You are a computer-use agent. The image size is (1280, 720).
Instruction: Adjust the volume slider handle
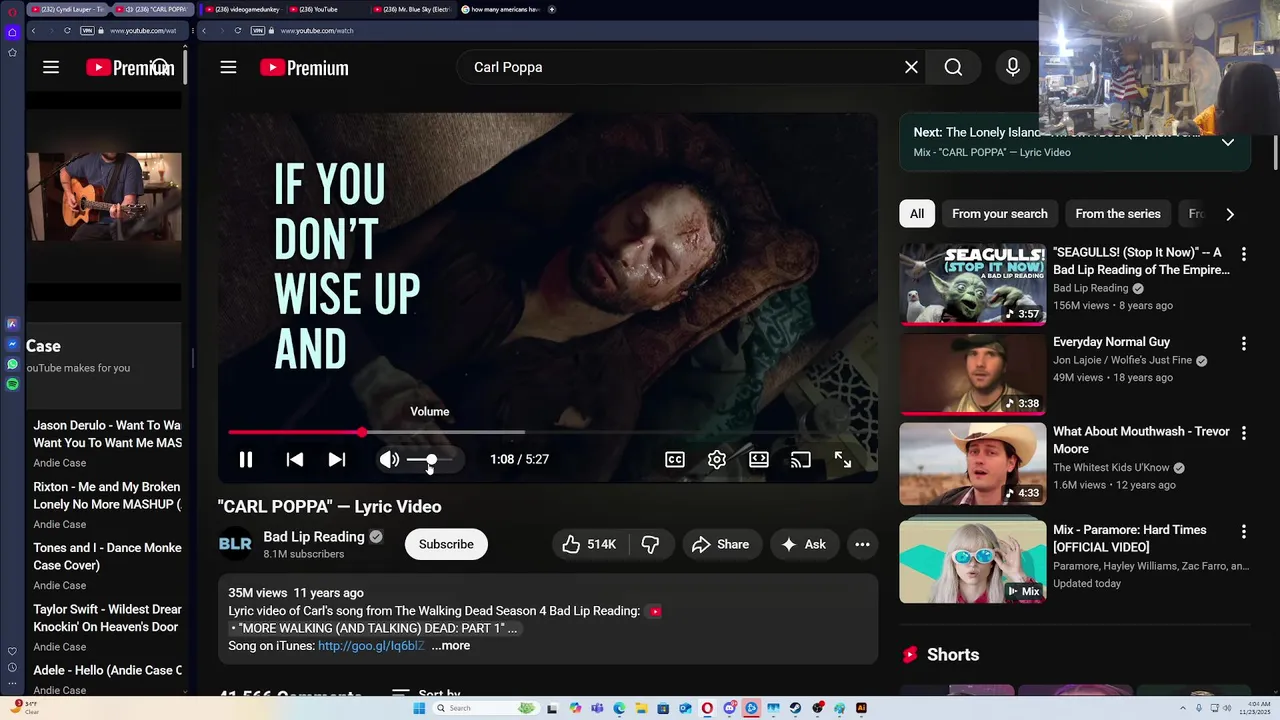[x=431, y=460]
